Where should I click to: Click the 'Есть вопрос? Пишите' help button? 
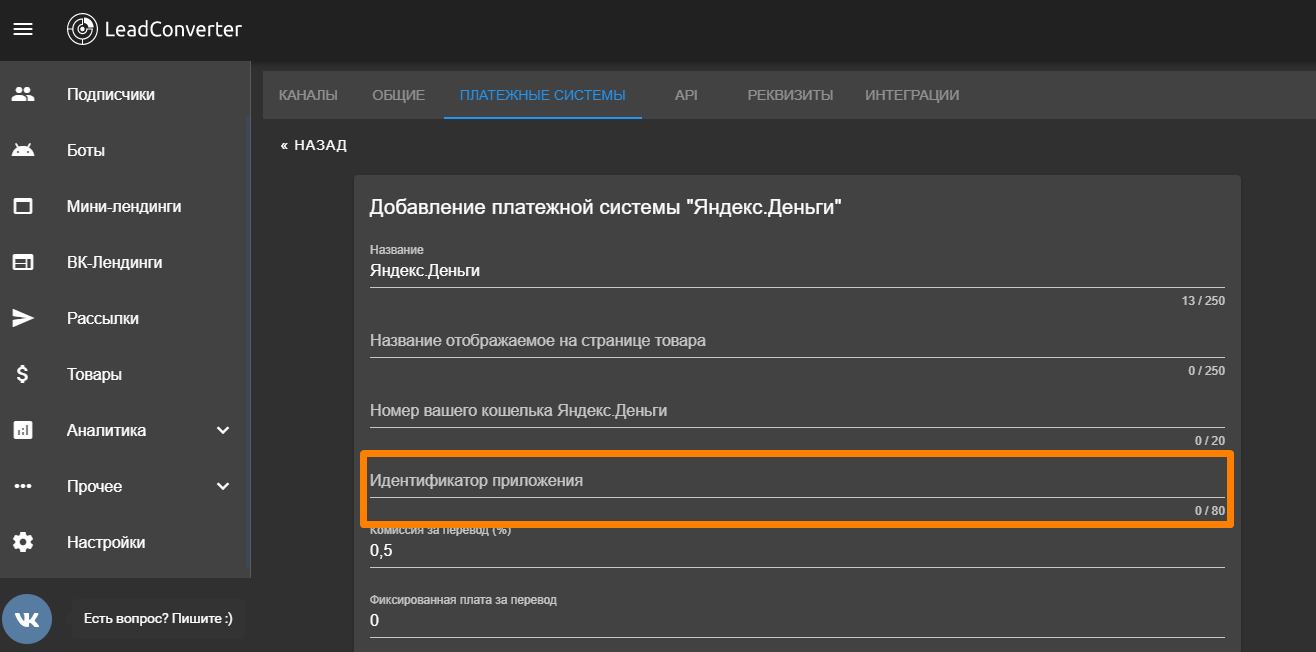[x=158, y=619]
